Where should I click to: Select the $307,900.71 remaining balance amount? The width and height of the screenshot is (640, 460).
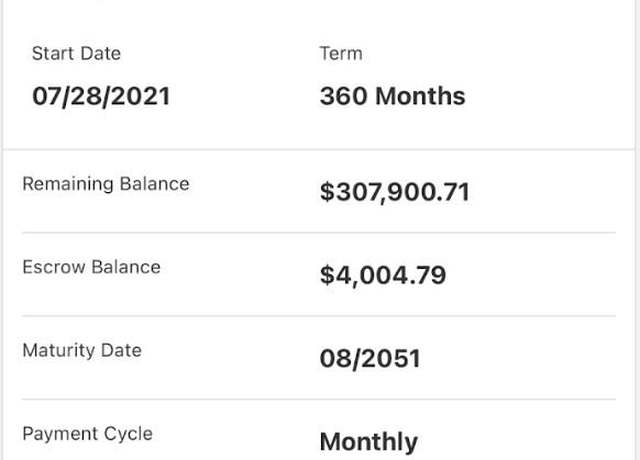pos(395,192)
